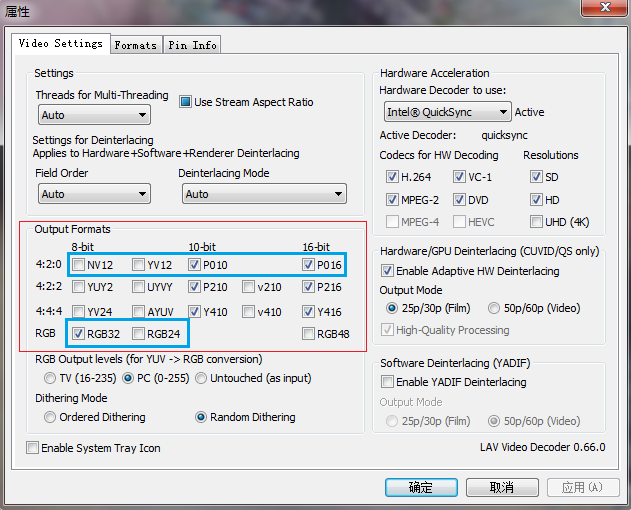Enable YADIF Deinterlacing checkbox
Screen dimensions: 631x510
388,382
